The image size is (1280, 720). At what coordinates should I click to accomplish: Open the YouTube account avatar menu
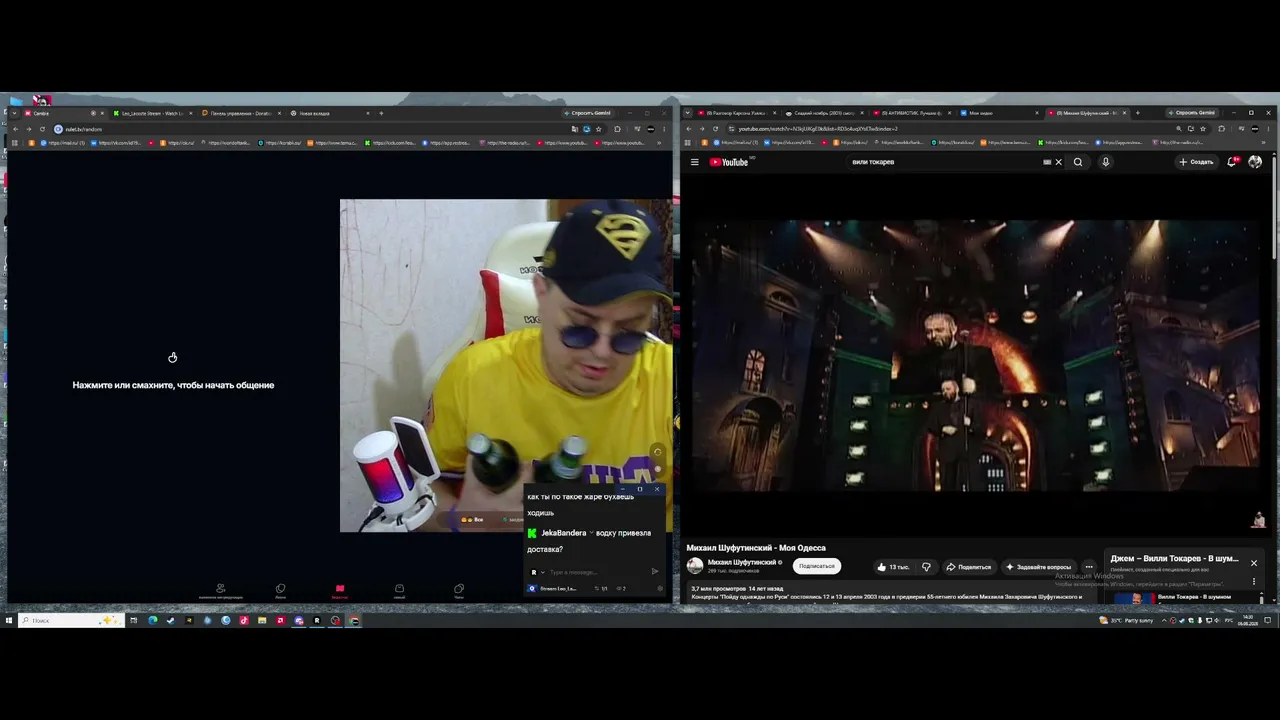pyautogui.click(x=1255, y=162)
